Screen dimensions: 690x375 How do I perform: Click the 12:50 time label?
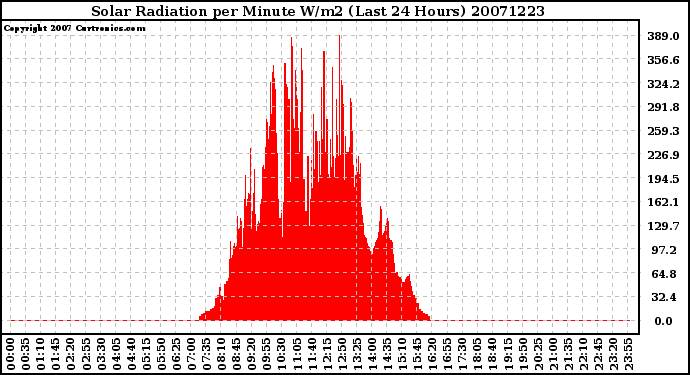pyautogui.click(x=342, y=354)
